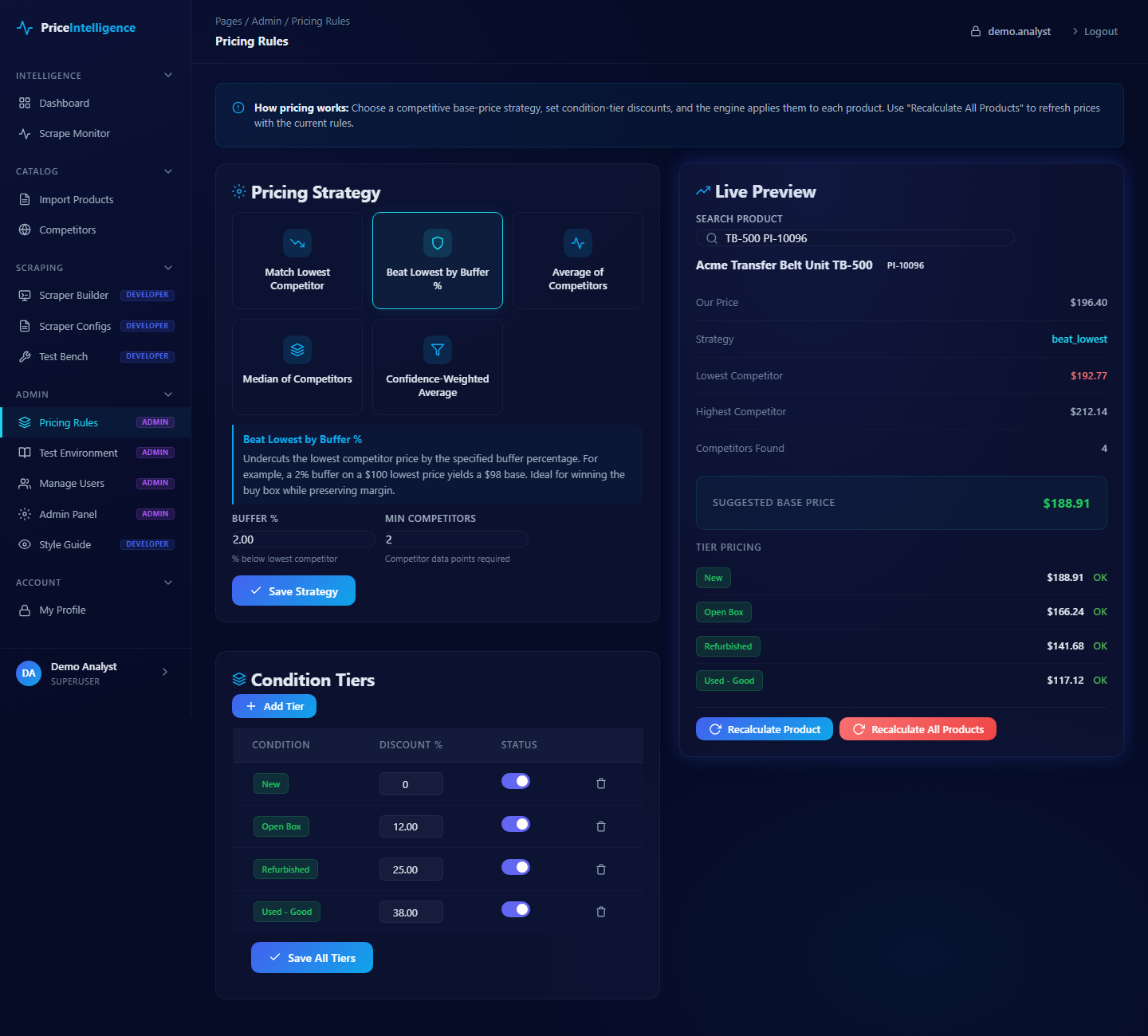The width and height of the screenshot is (1148, 1036).
Task: Delete the Open Box condition tier
Action: [x=601, y=826]
